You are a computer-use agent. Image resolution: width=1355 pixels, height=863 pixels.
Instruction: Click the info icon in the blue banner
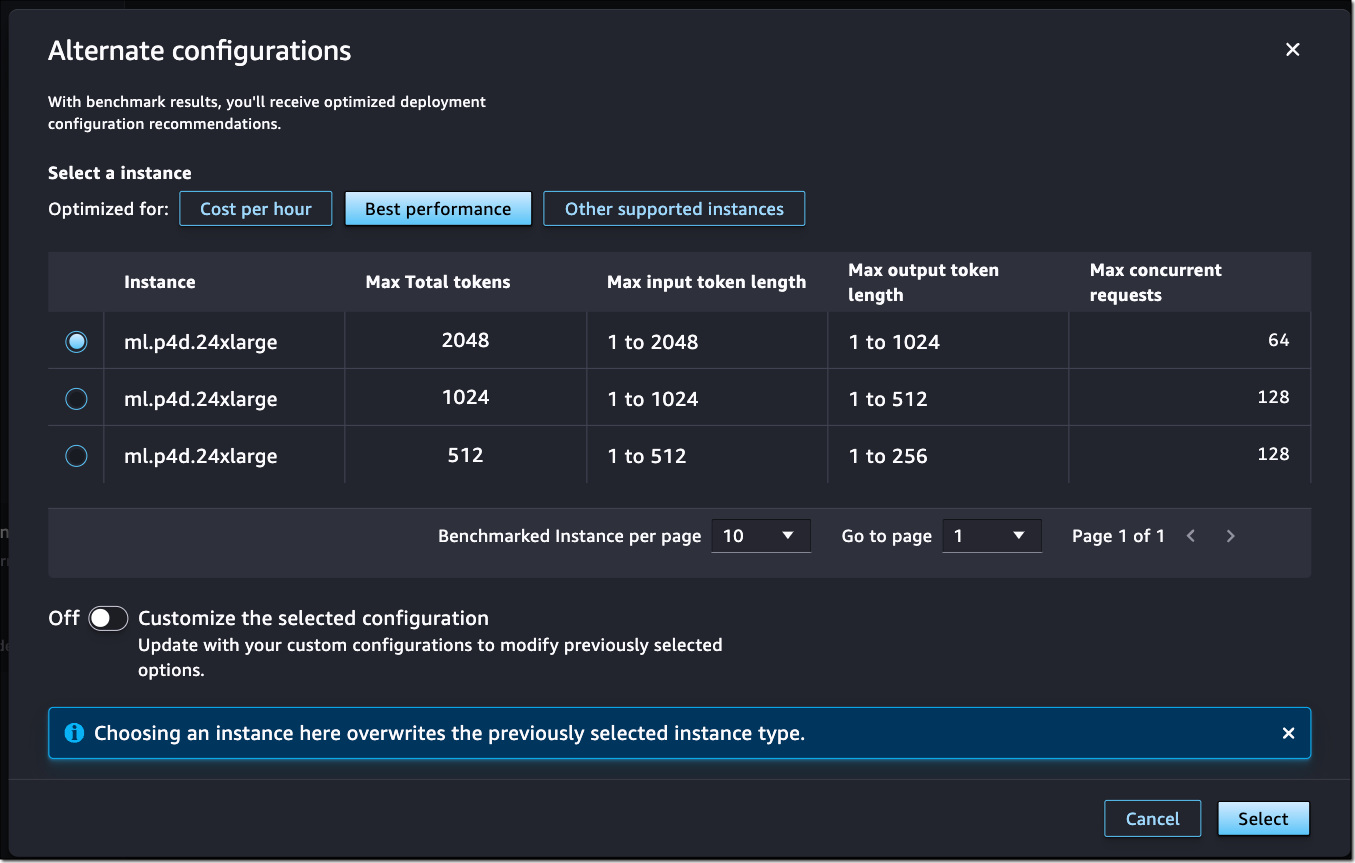pos(74,733)
